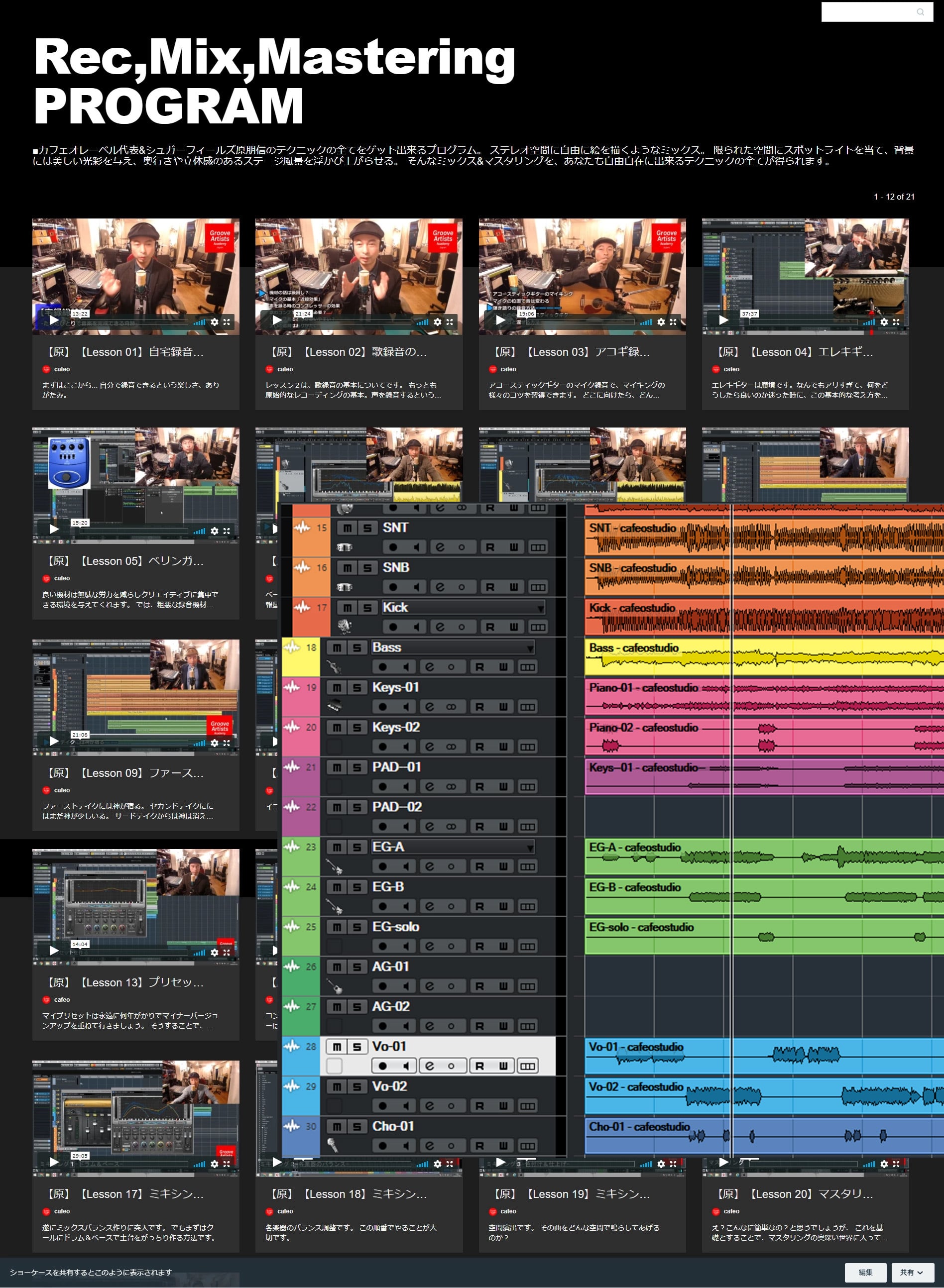This screenshot has height=1288, width=944.
Task: Open the 共有 share dropdown
Action: [911, 1272]
